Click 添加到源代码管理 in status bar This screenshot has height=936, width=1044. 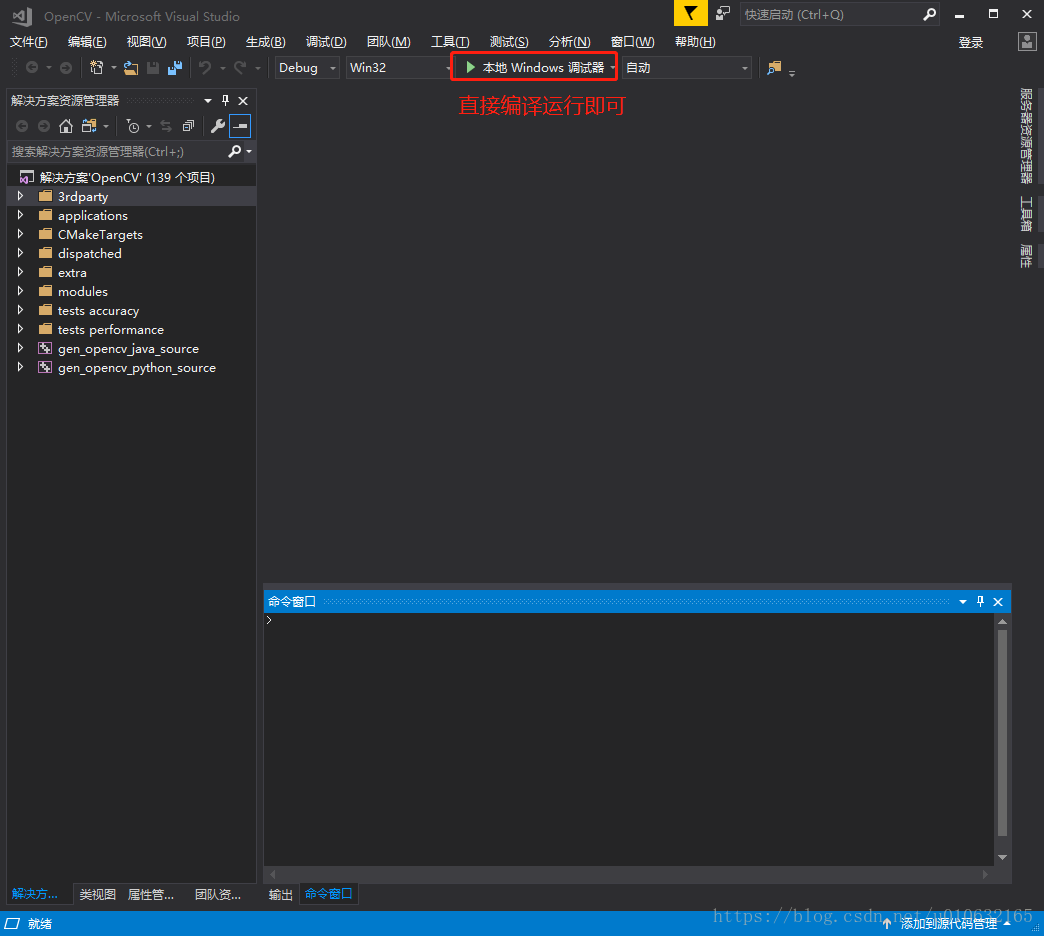(x=947, y=924)
